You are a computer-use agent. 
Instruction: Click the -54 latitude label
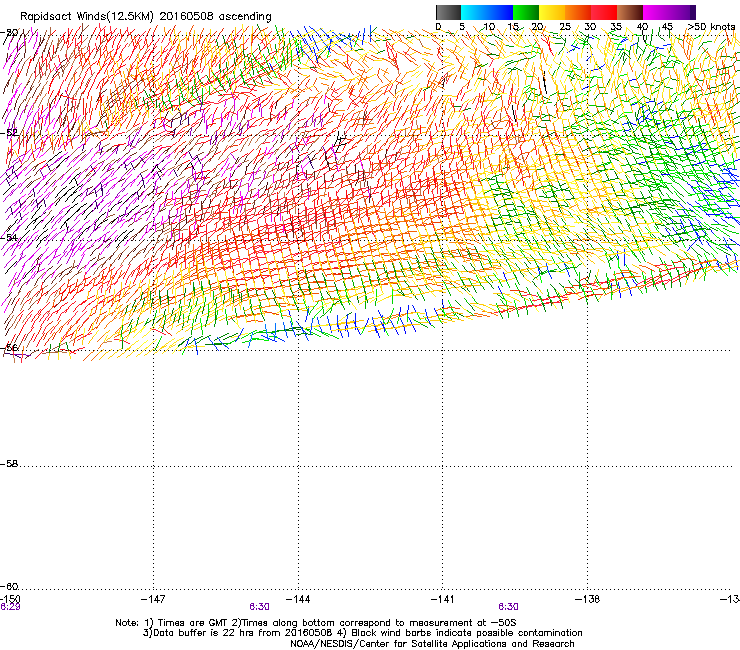[x=9, y=237]
